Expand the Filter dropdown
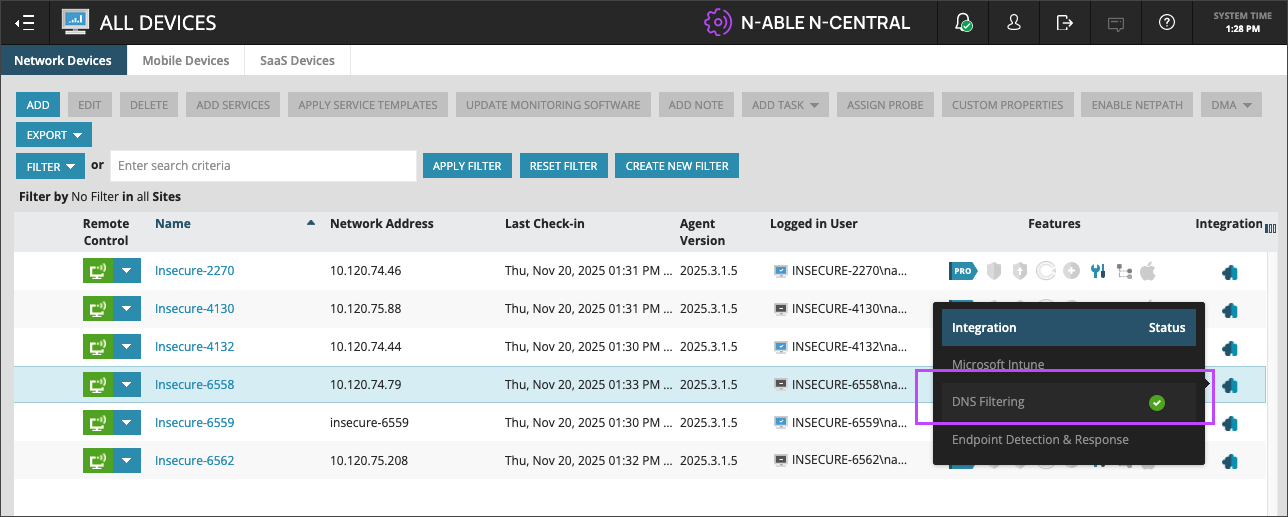 [x=50, y=166]
